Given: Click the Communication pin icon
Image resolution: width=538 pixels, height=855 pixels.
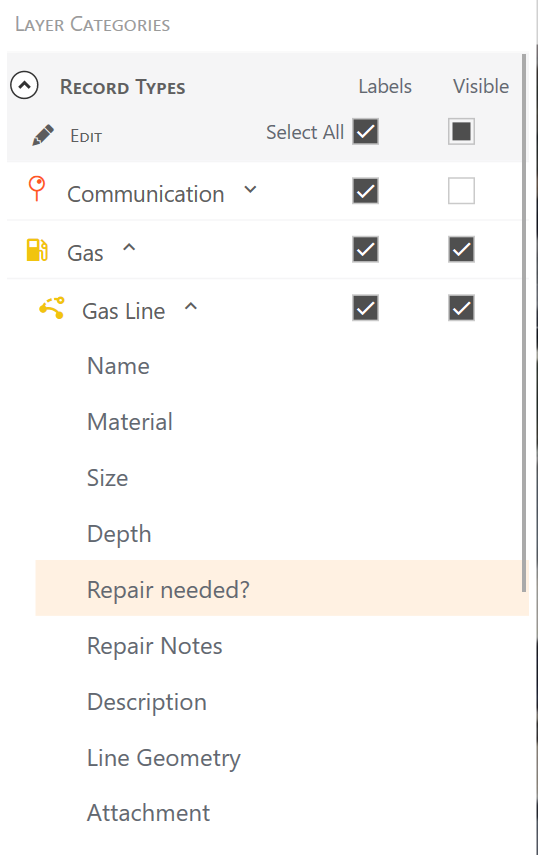Looking at the screenshot, I should click(37, 189).
